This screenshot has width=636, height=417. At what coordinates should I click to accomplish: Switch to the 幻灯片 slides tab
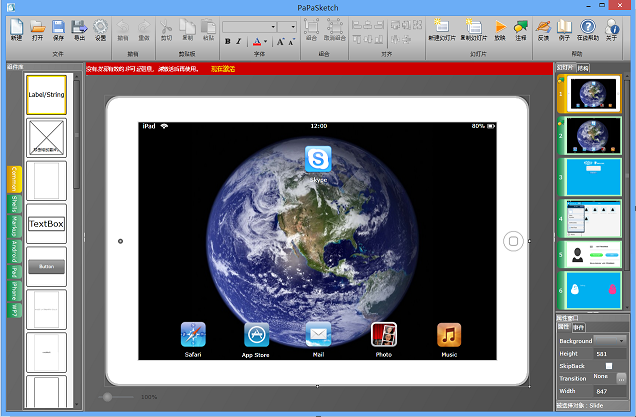coord(565,68)
